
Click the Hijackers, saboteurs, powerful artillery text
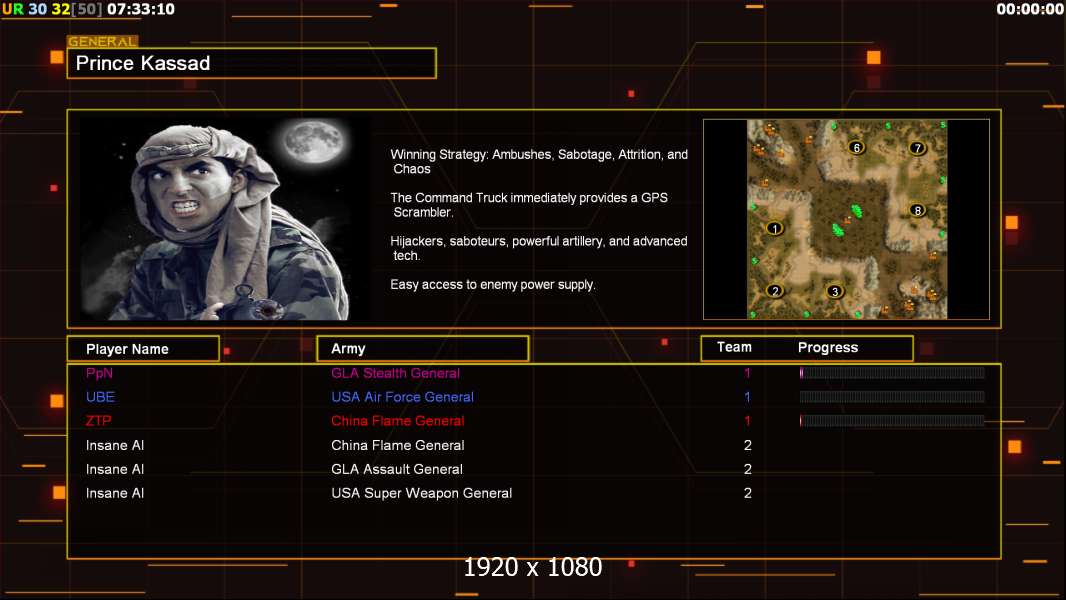(539, 248)
